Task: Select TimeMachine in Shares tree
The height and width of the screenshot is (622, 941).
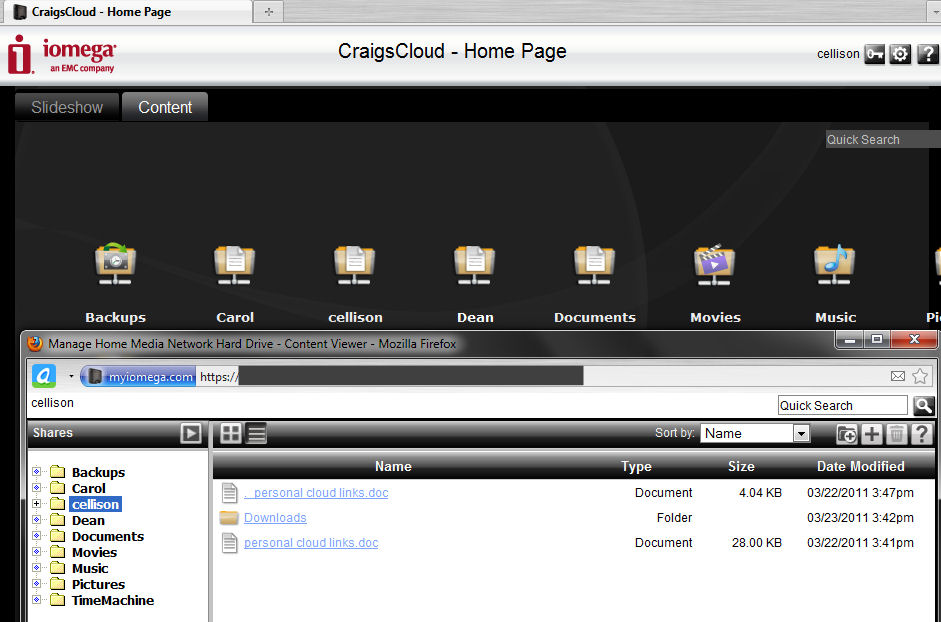Action: click(x=113, y=600)
